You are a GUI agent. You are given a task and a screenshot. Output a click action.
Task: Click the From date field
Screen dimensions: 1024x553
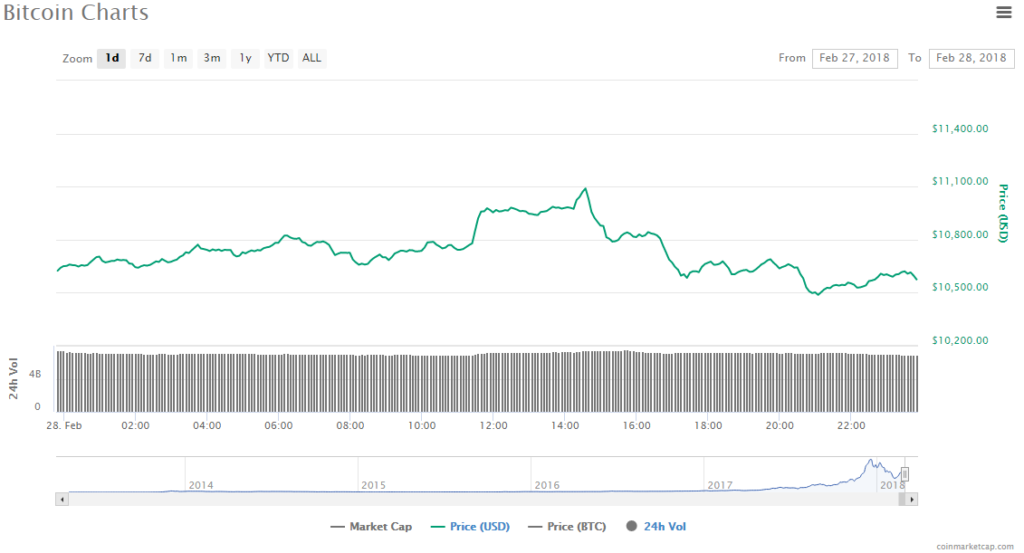tap(854, 58)
